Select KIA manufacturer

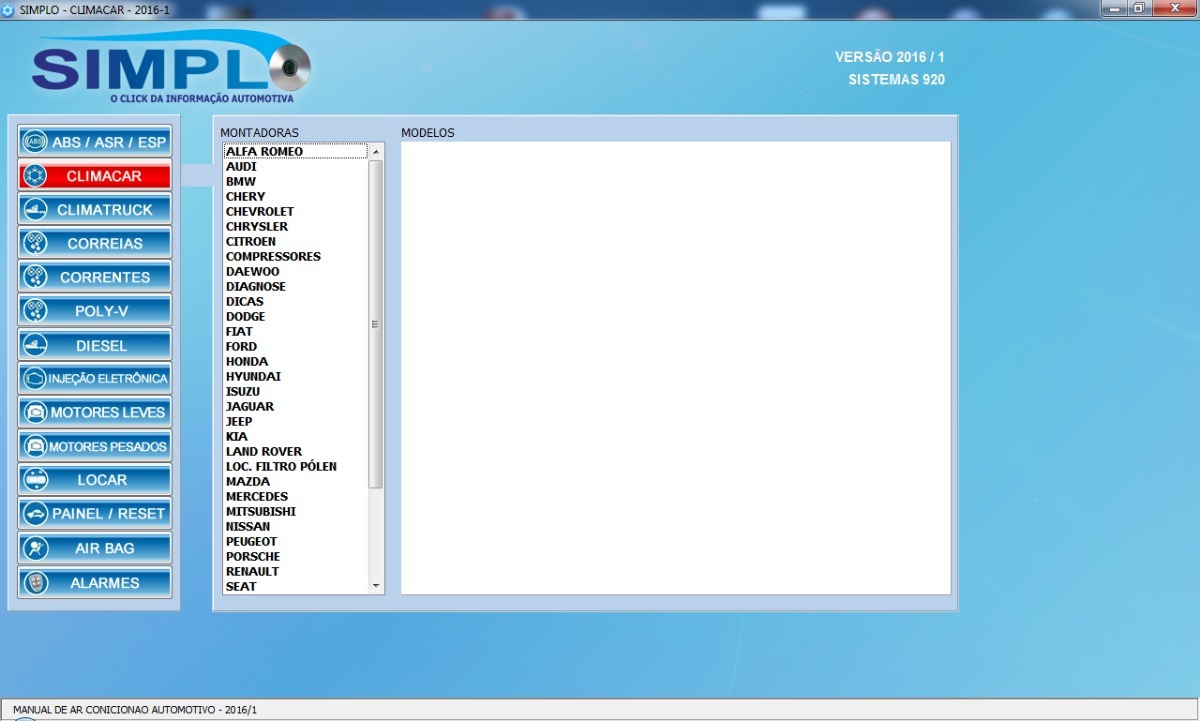pos(295,436)
